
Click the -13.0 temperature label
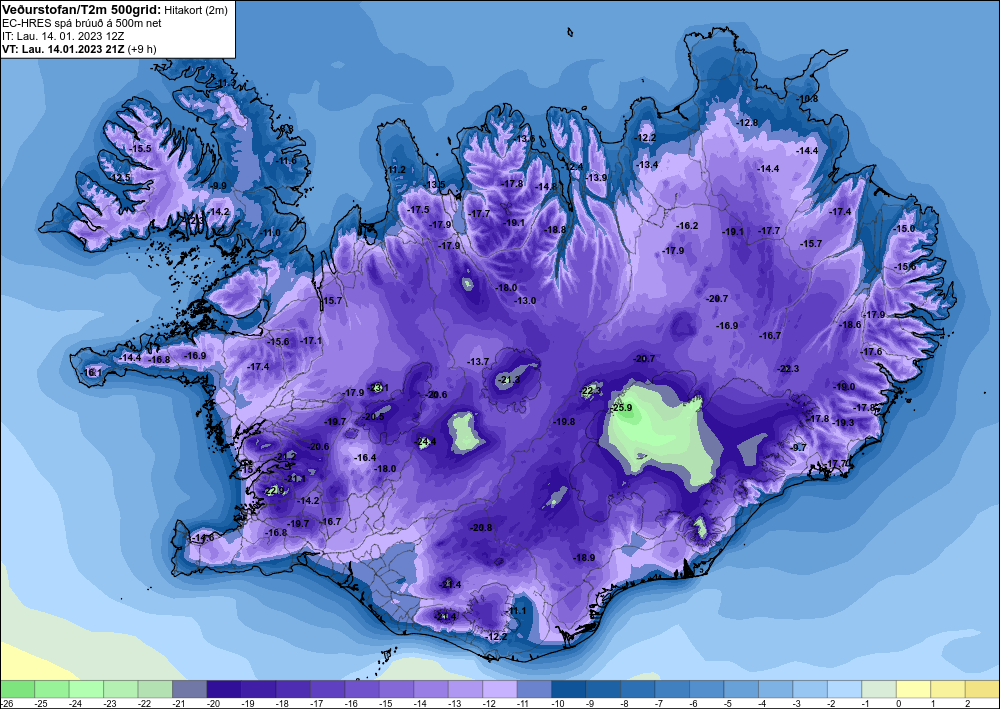(526, 300)
